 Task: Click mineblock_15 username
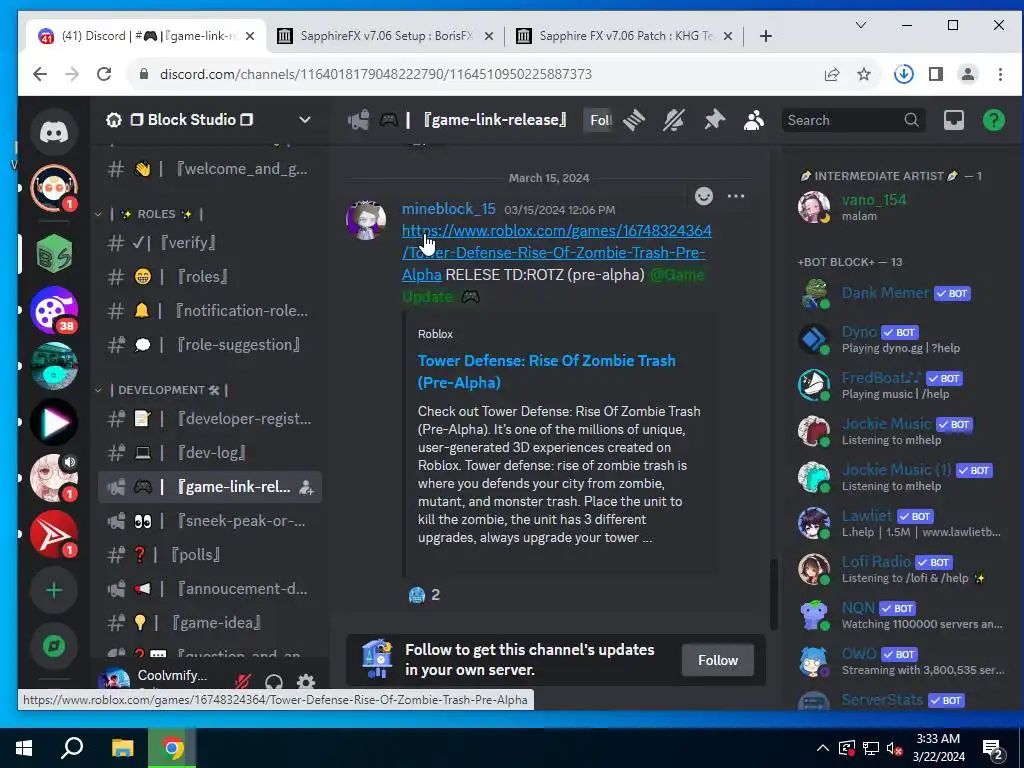tap(449, 209)
